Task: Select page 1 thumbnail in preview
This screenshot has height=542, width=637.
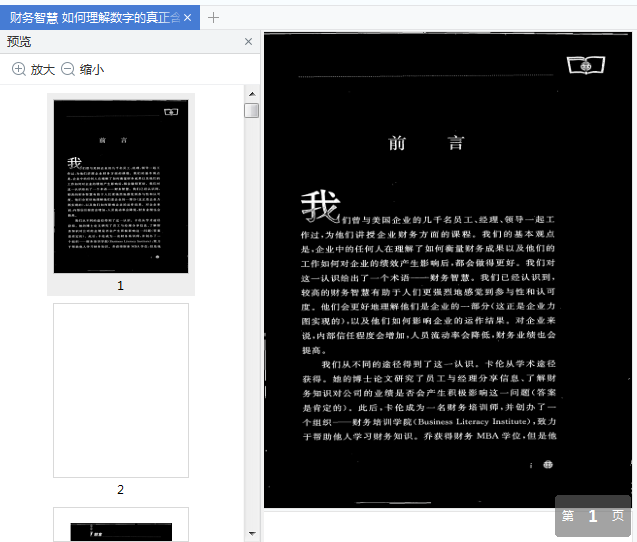Action: (x=121, y=186)
